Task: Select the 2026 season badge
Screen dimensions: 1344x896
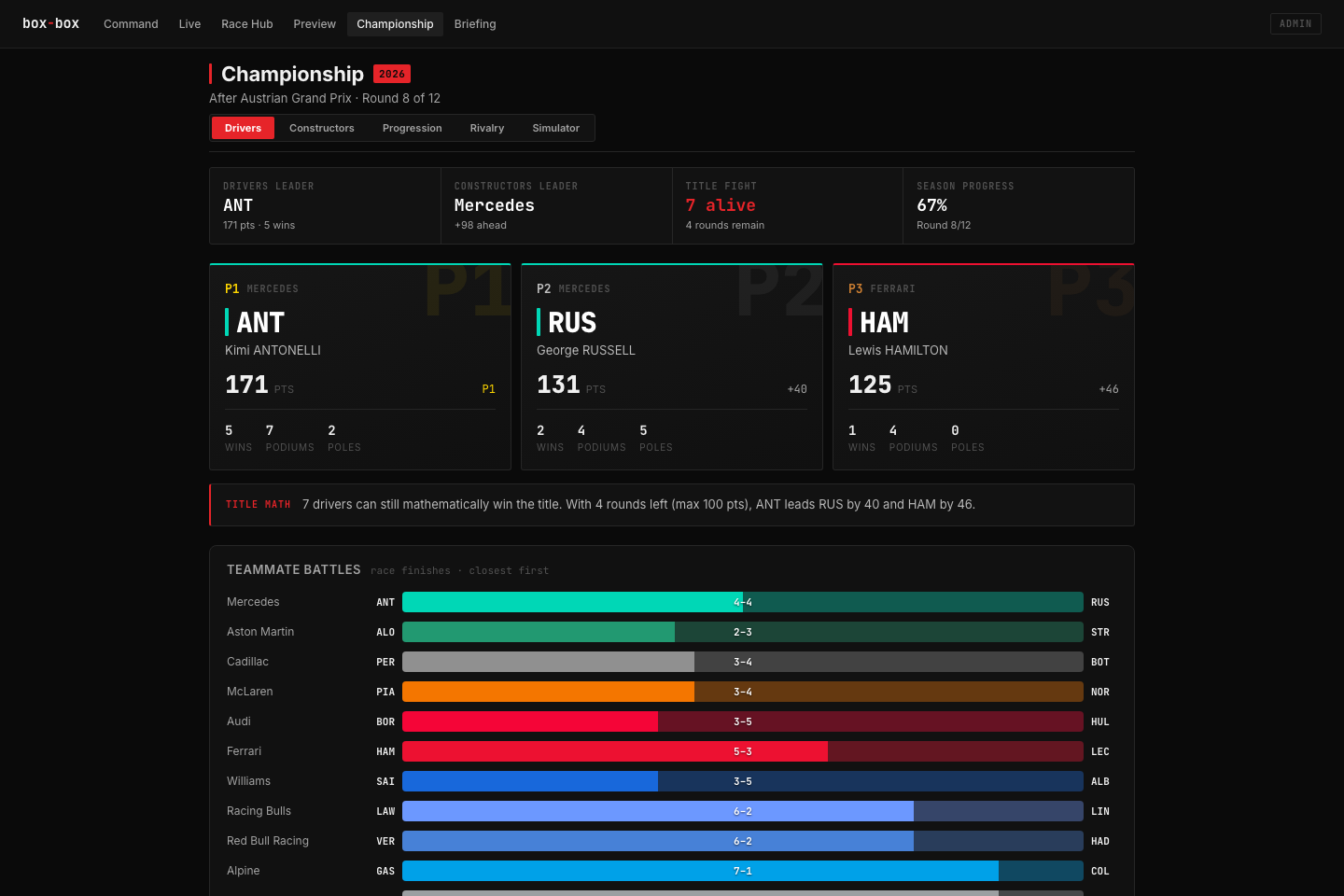Action: pos(392,74)
